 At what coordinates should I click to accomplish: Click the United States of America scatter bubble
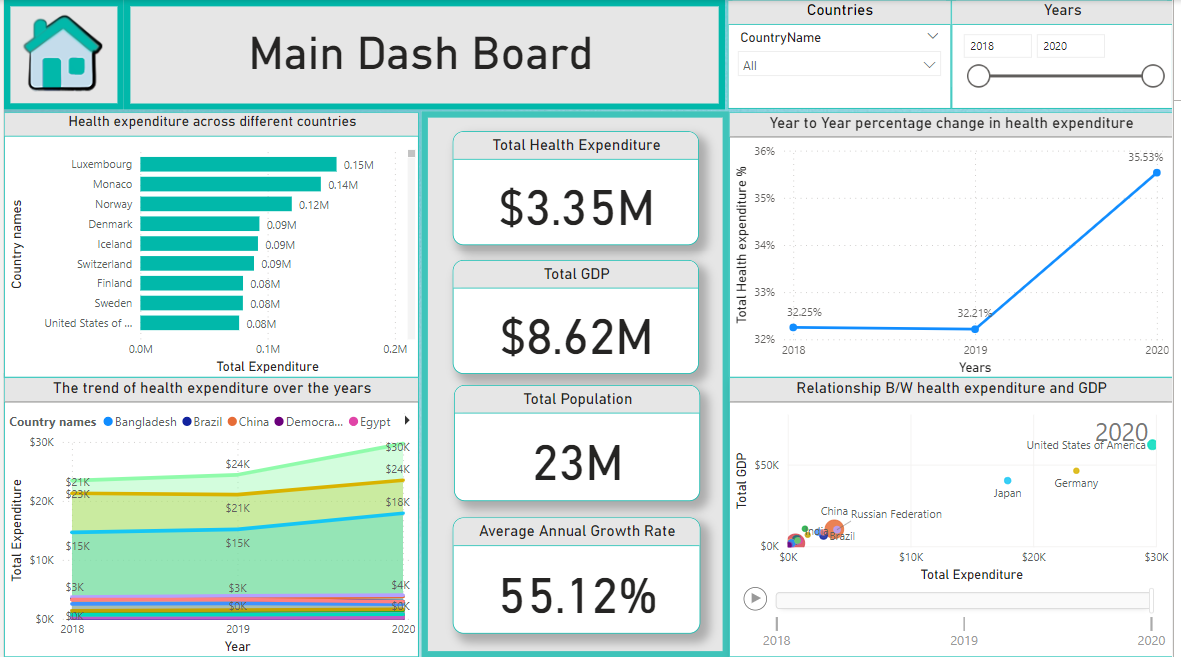(x=1152, y=444)
